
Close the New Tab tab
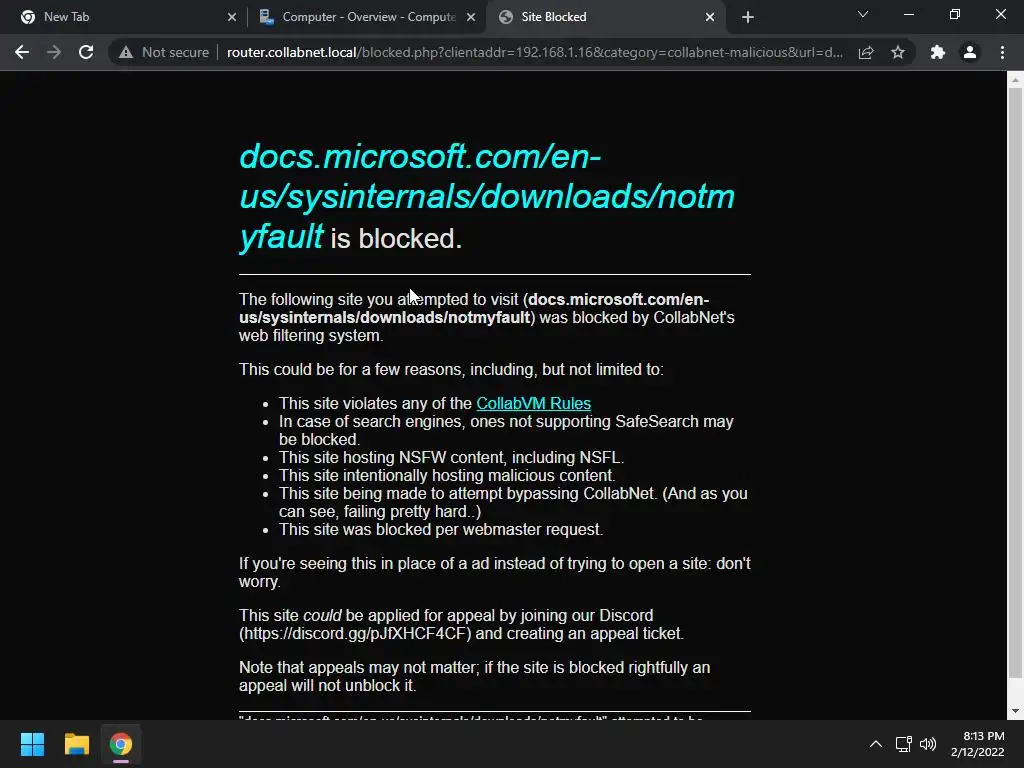tap(232, 17)
